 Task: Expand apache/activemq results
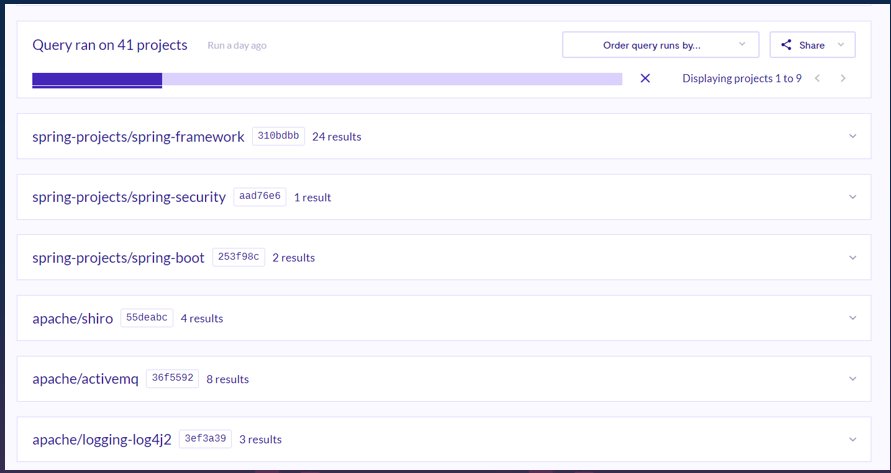[852, 379]
